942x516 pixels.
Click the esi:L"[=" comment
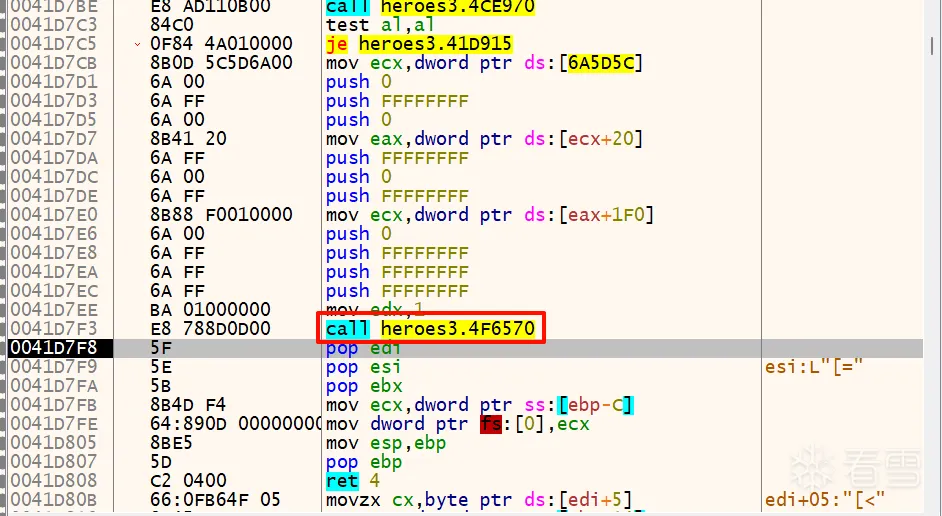coord(810,367)
